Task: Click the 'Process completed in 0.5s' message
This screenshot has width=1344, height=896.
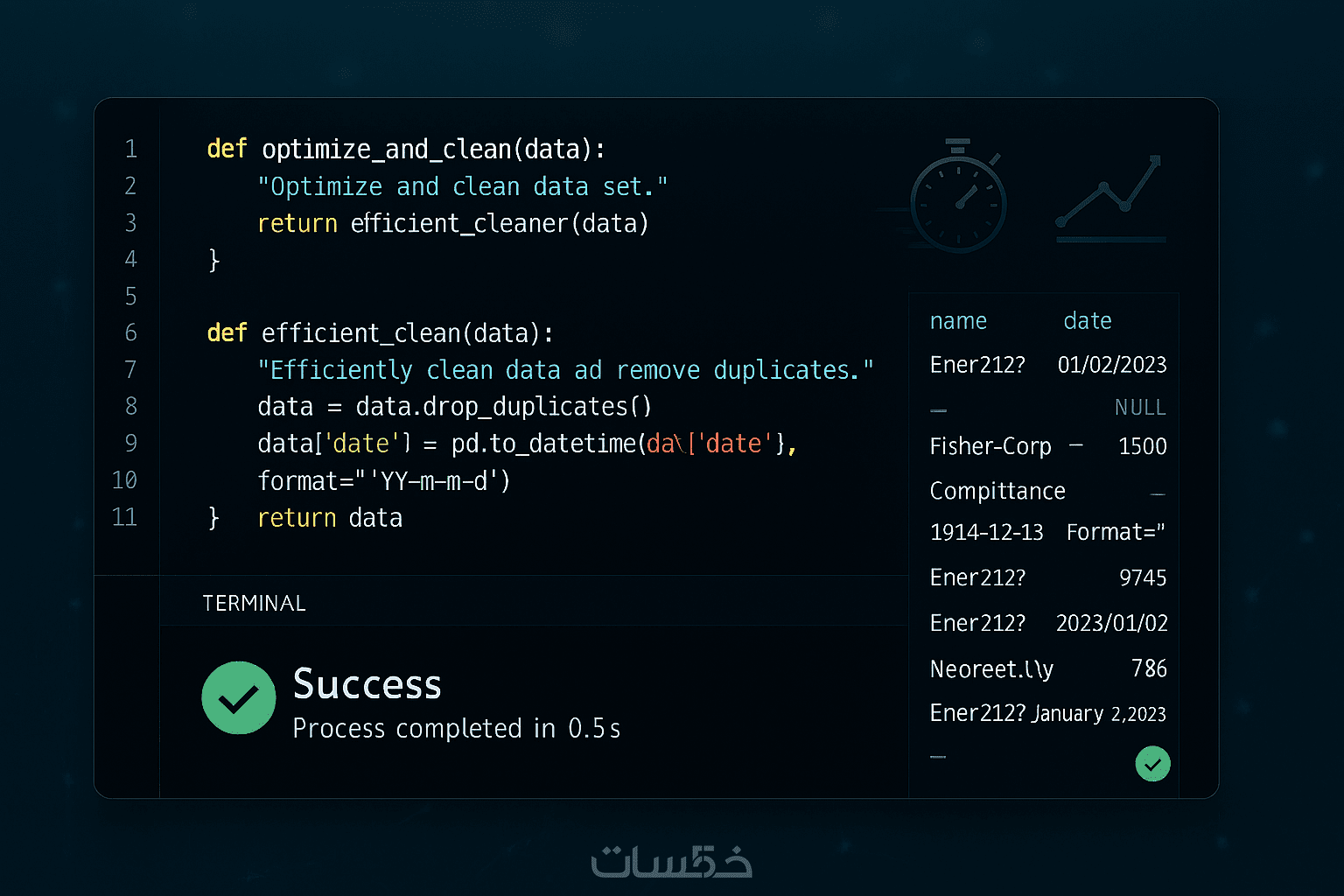Action: [x=456, y=728]
